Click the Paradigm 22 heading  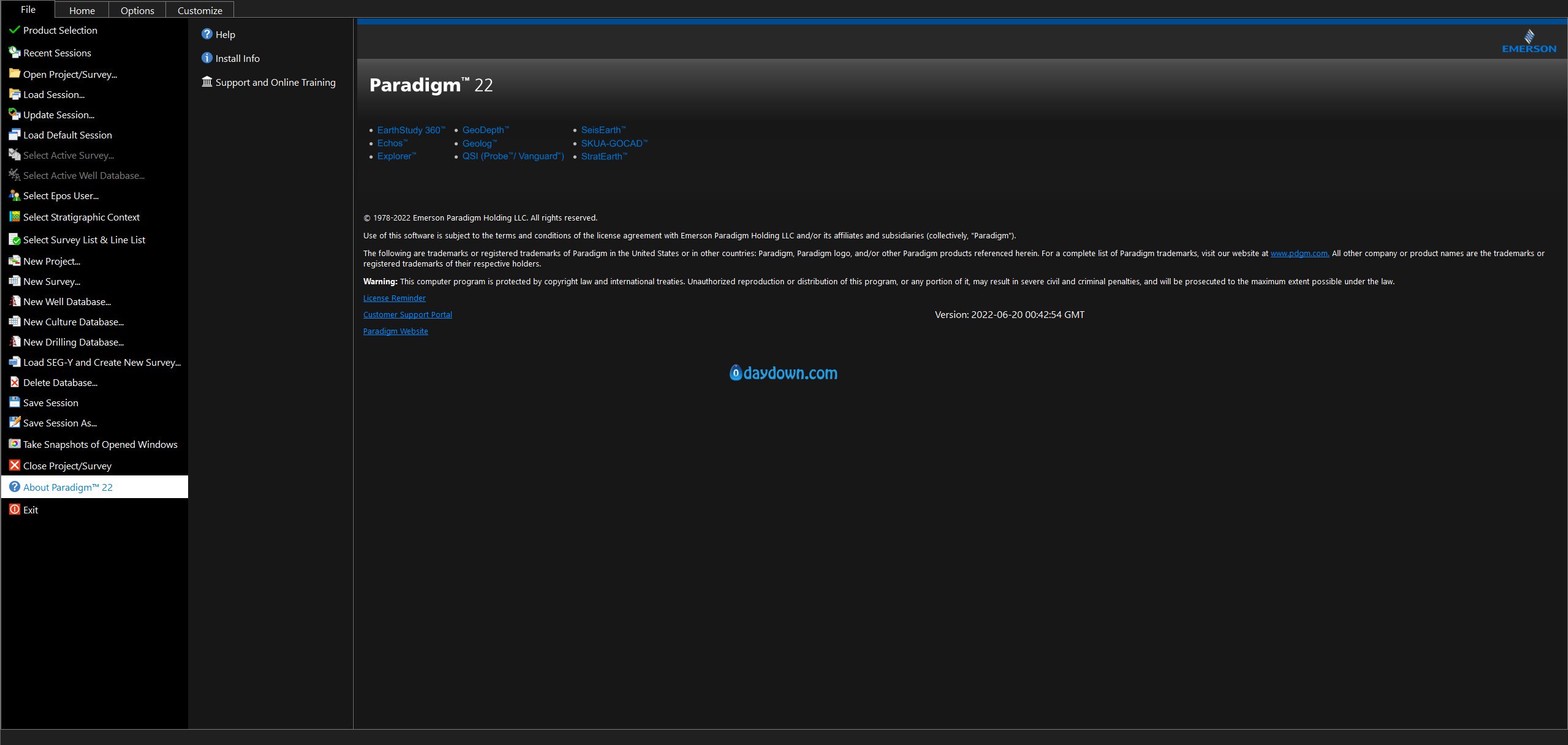pyautogui.click(x=431, y=85)
